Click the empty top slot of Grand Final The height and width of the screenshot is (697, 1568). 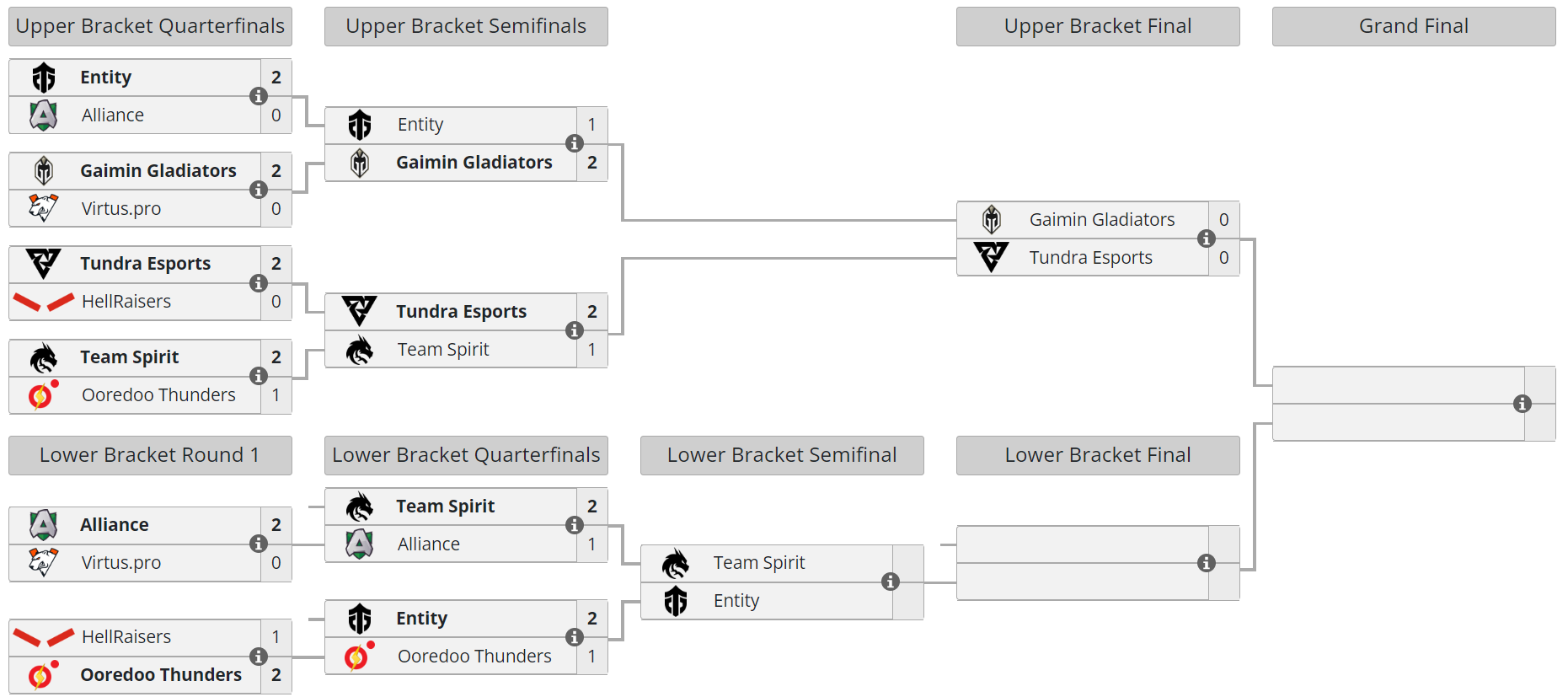pos(1398,385)
